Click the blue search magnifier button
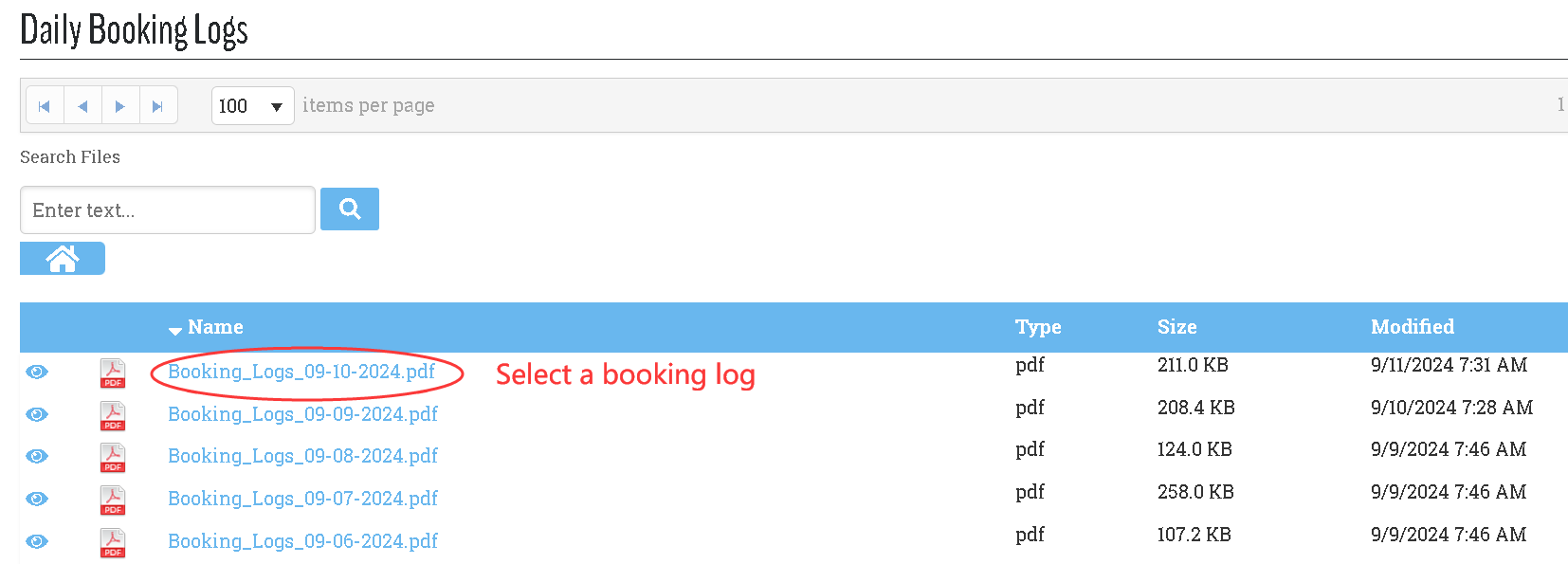Viewport: 1568px width, 564px height. tap(349, 209)
